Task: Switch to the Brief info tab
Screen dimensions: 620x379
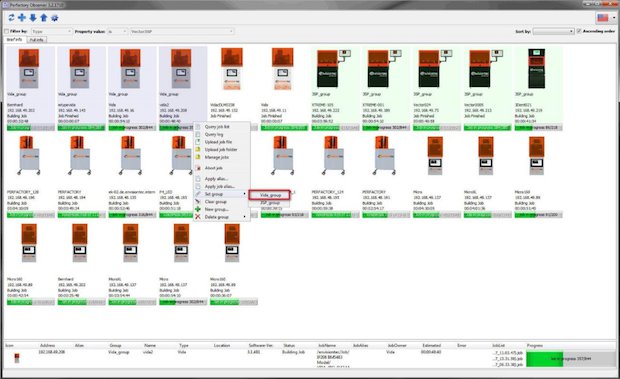Action: pos(15,40)
